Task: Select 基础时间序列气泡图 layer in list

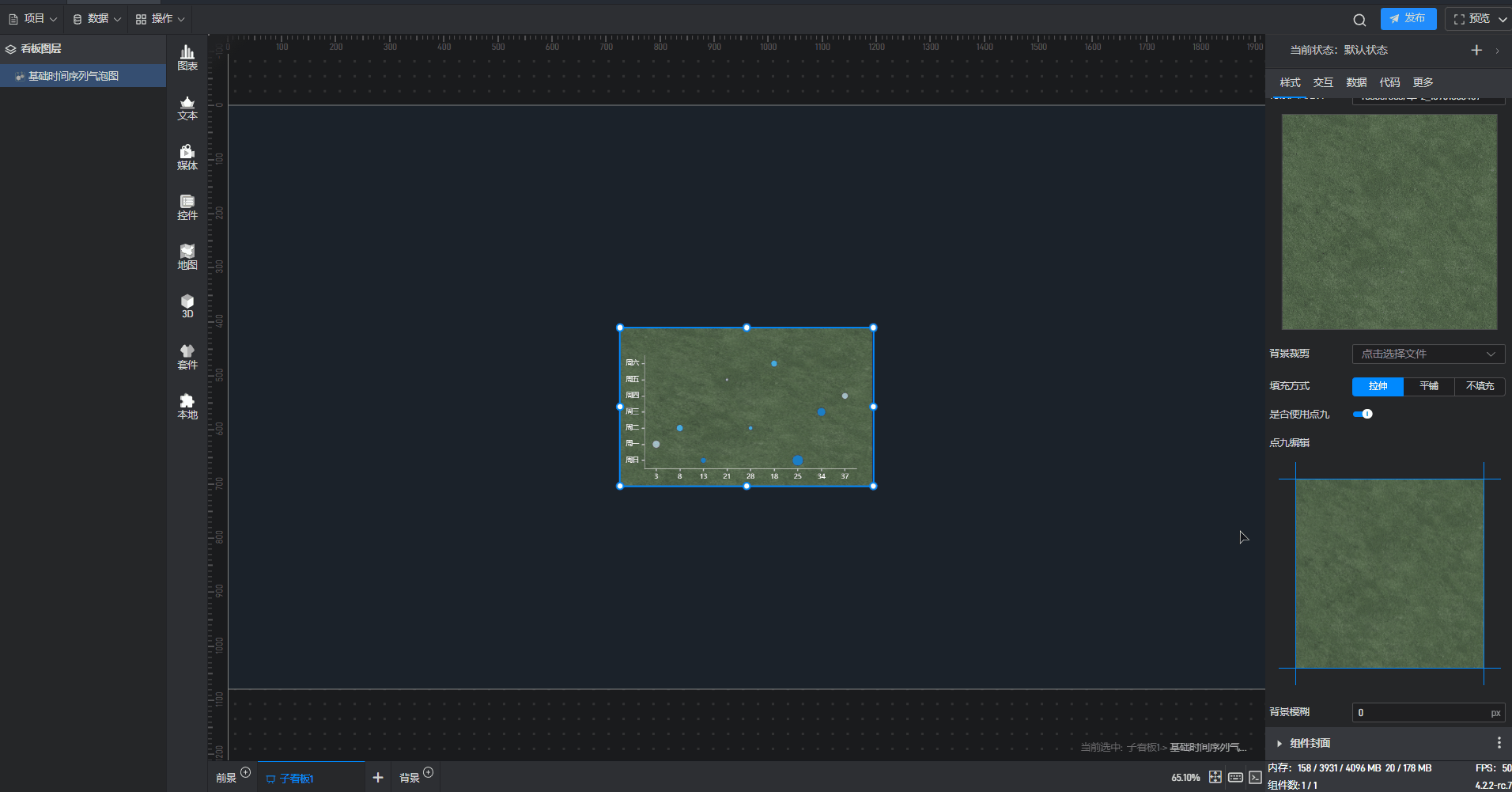Action: click(x=74, y=76)
